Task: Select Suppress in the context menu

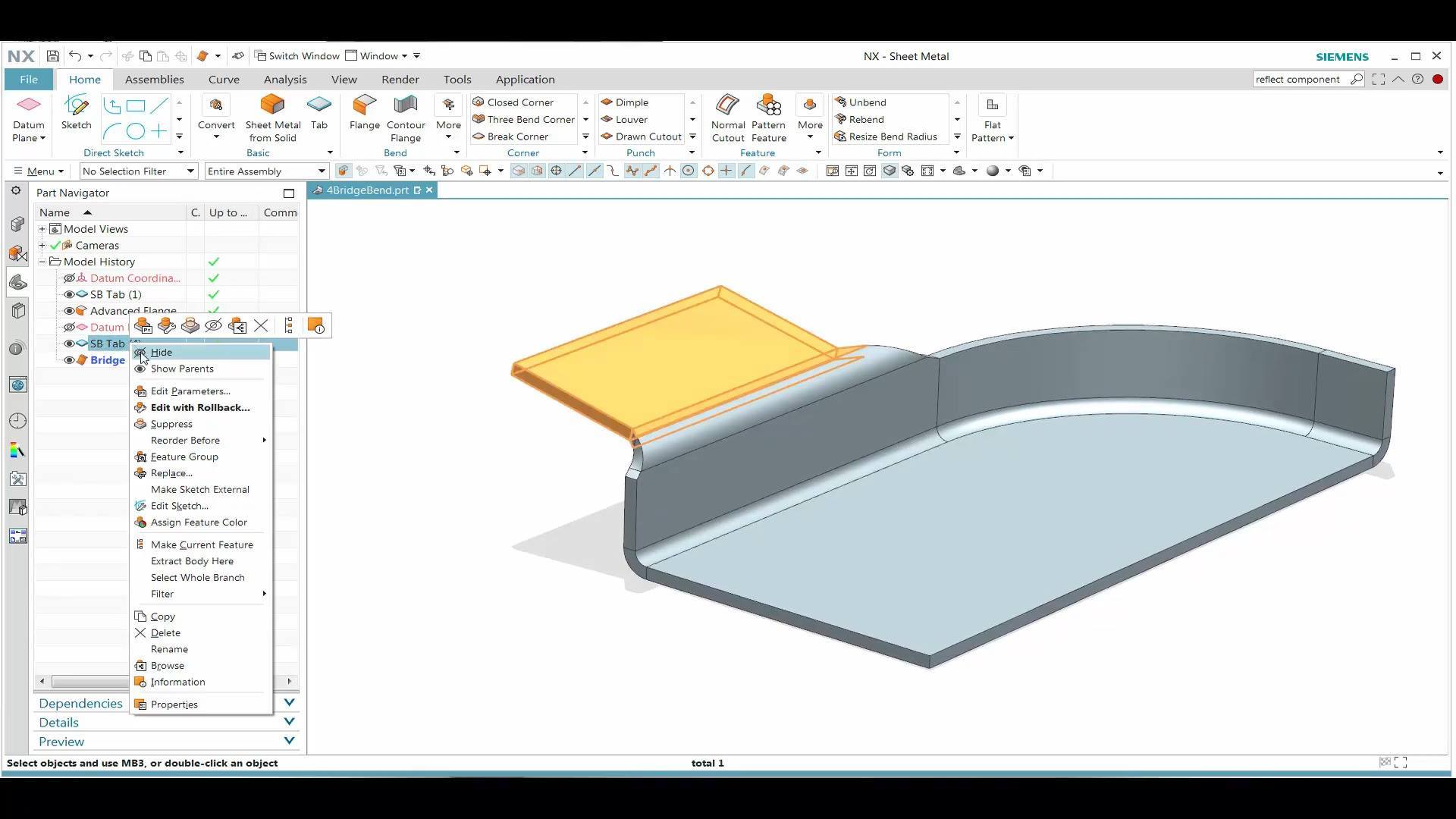Action: tap(201, 425)
